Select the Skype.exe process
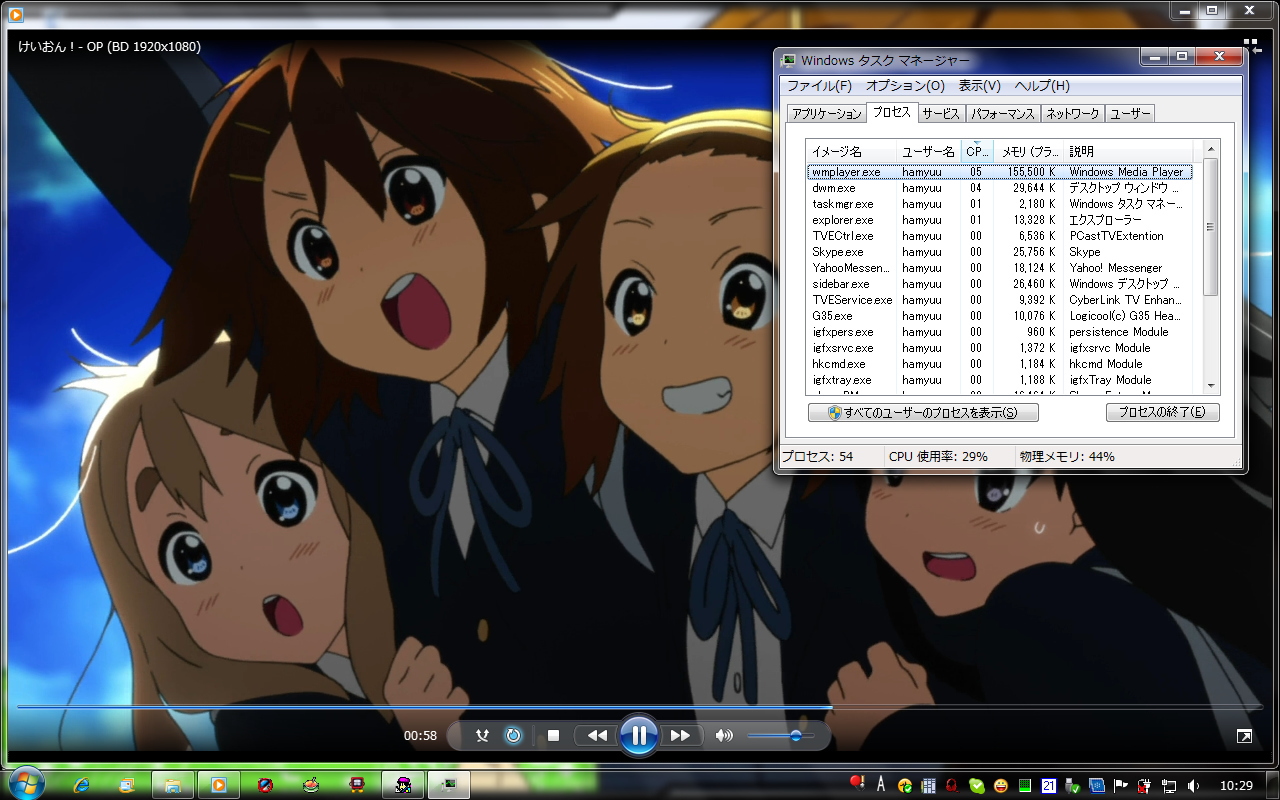Viewport: 1280px width, 800px height. pyautogui.click(x=1000, y=252)
